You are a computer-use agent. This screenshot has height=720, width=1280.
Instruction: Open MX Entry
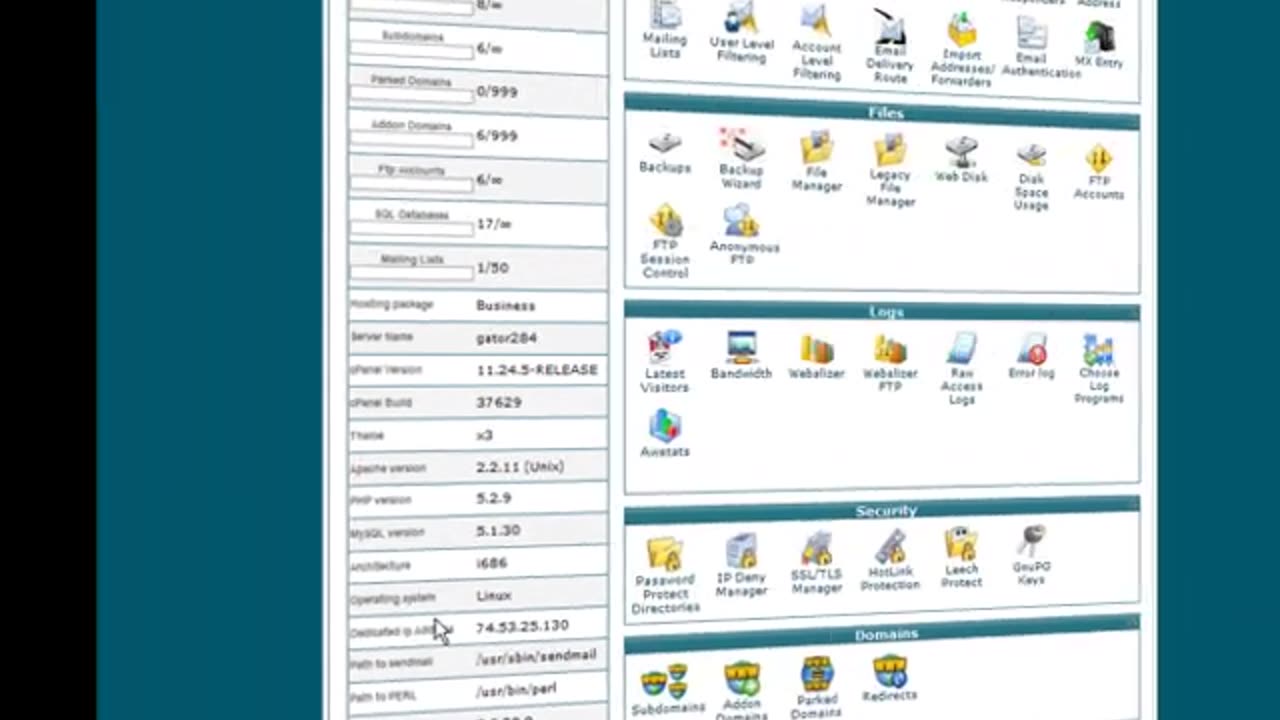1099,44
